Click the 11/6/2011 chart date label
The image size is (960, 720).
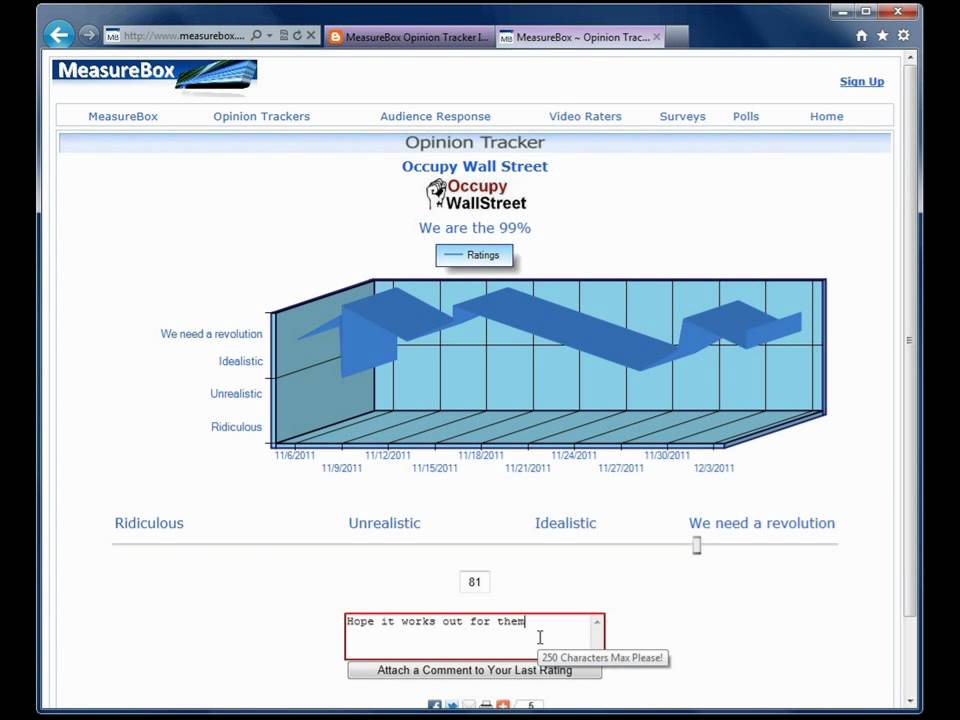(294, 455)
